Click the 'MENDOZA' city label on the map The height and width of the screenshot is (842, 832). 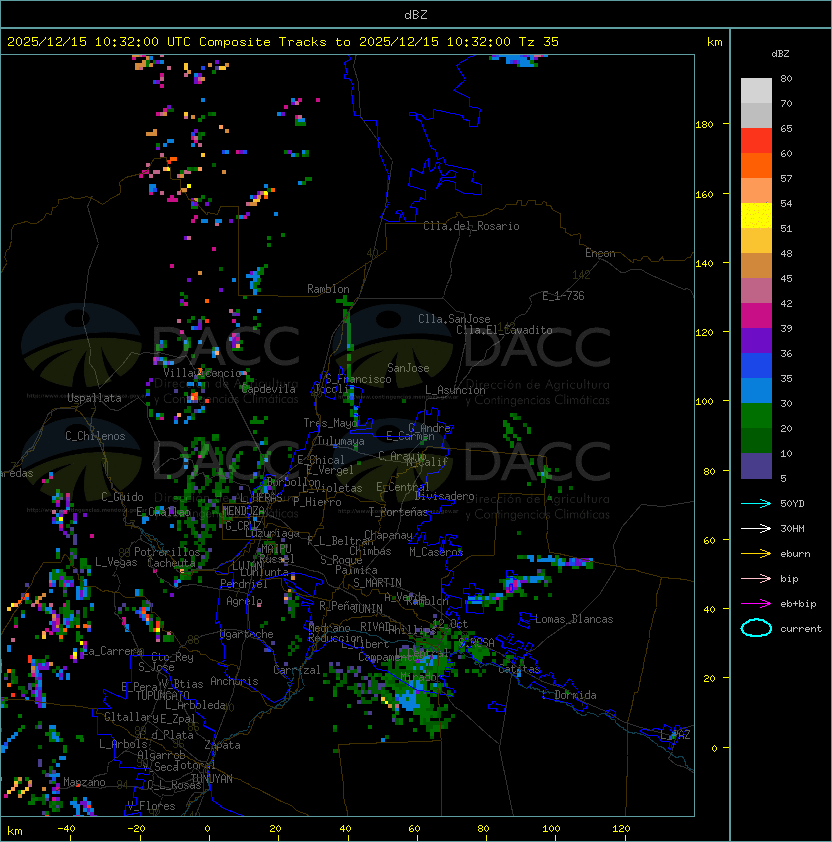tap(243, 511)
